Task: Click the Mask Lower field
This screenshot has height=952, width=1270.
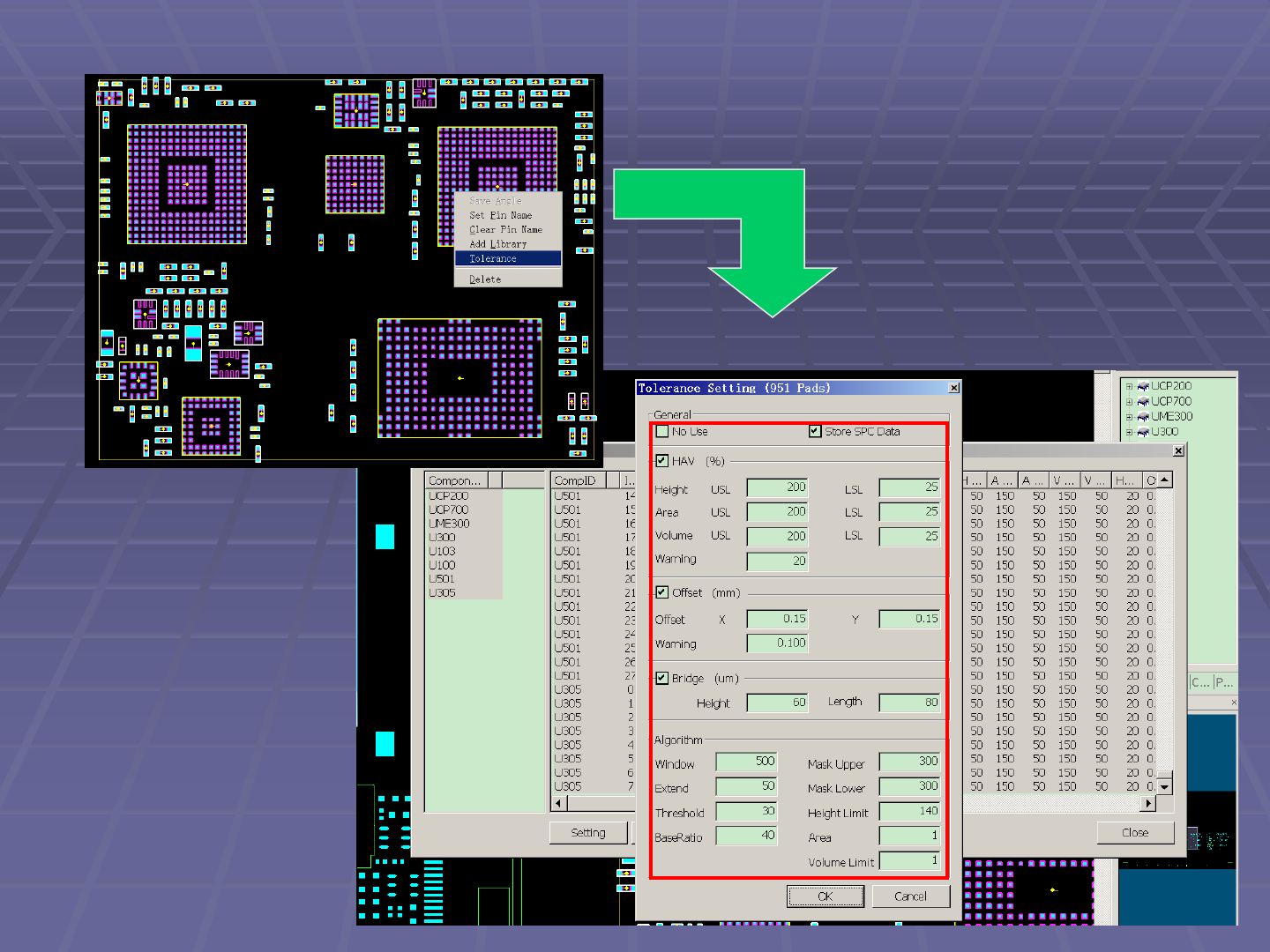Action: point(910,786)
